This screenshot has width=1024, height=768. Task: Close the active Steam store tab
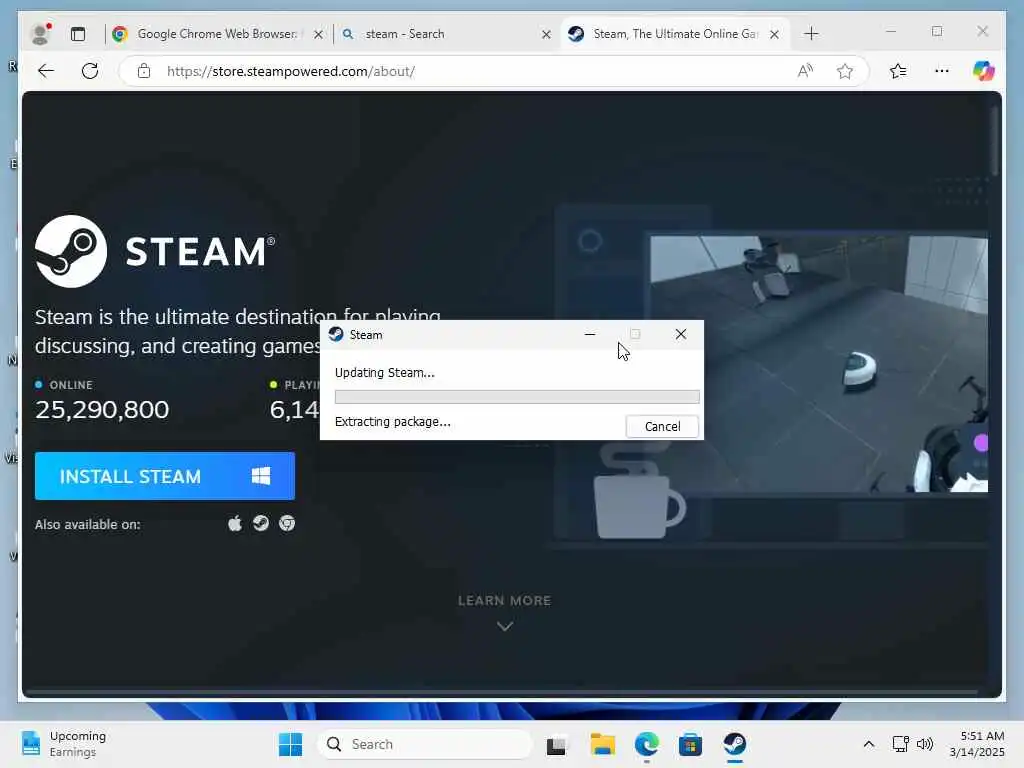click(x=775, y=34)
